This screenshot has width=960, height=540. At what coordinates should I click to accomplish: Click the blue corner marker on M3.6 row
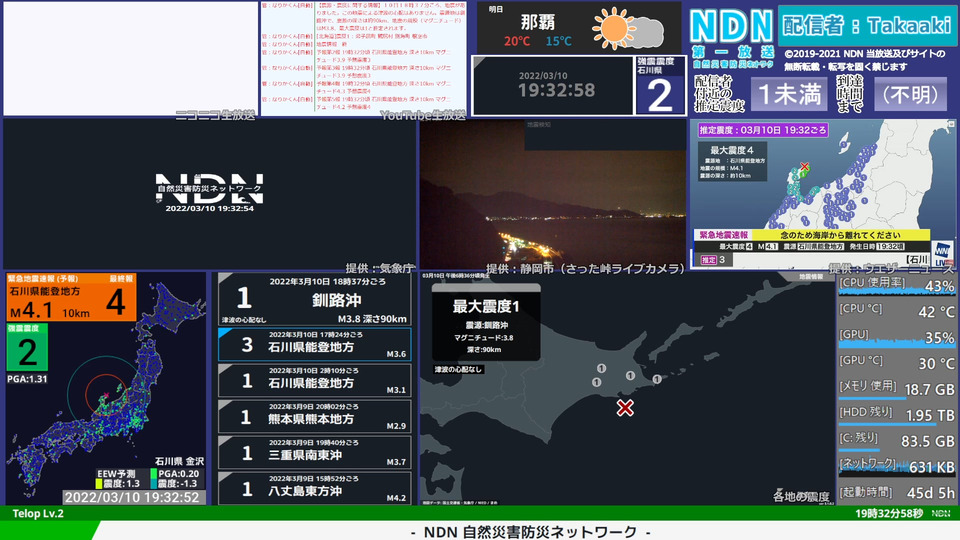225,332
